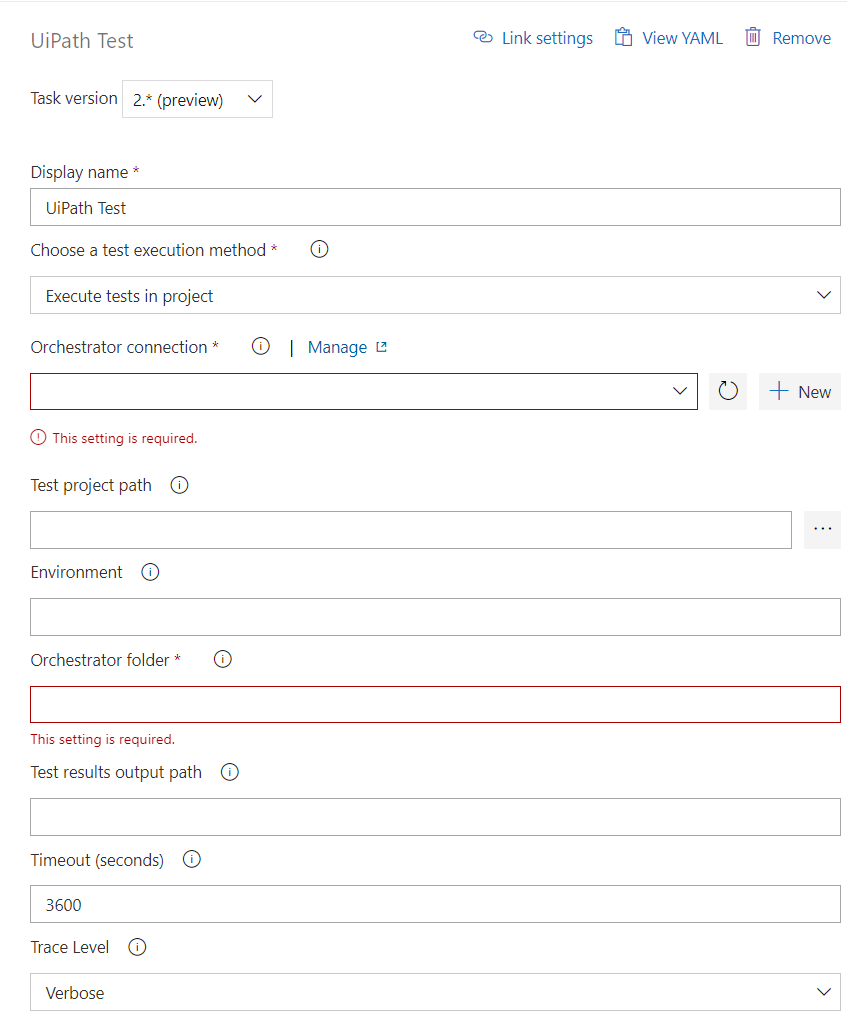This screenshot has height=1036, width=864.
Task: Click the red error icon under Orchestrator connection
Action: point(38,437)
